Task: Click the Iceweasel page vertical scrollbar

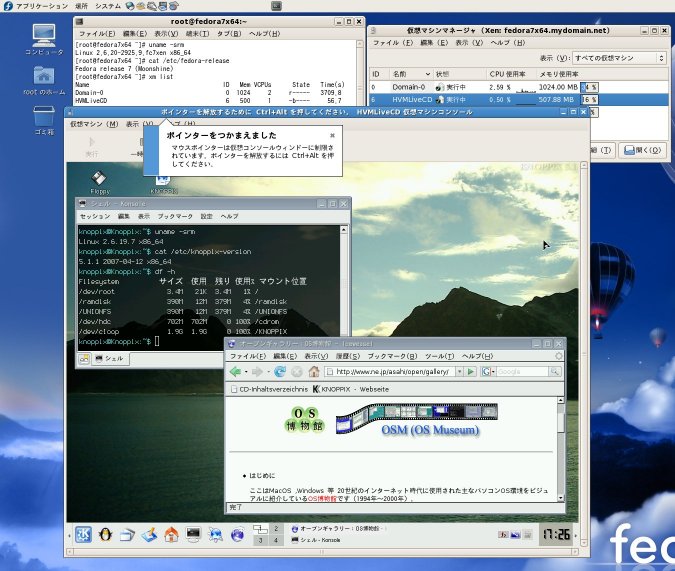Action: (560, 449)
